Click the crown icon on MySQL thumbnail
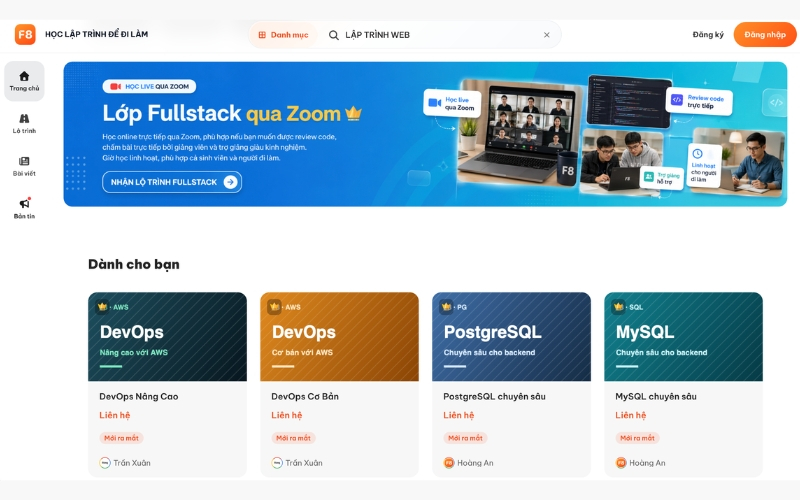Screen dimensions: 800x500 (x=618, y=307)
